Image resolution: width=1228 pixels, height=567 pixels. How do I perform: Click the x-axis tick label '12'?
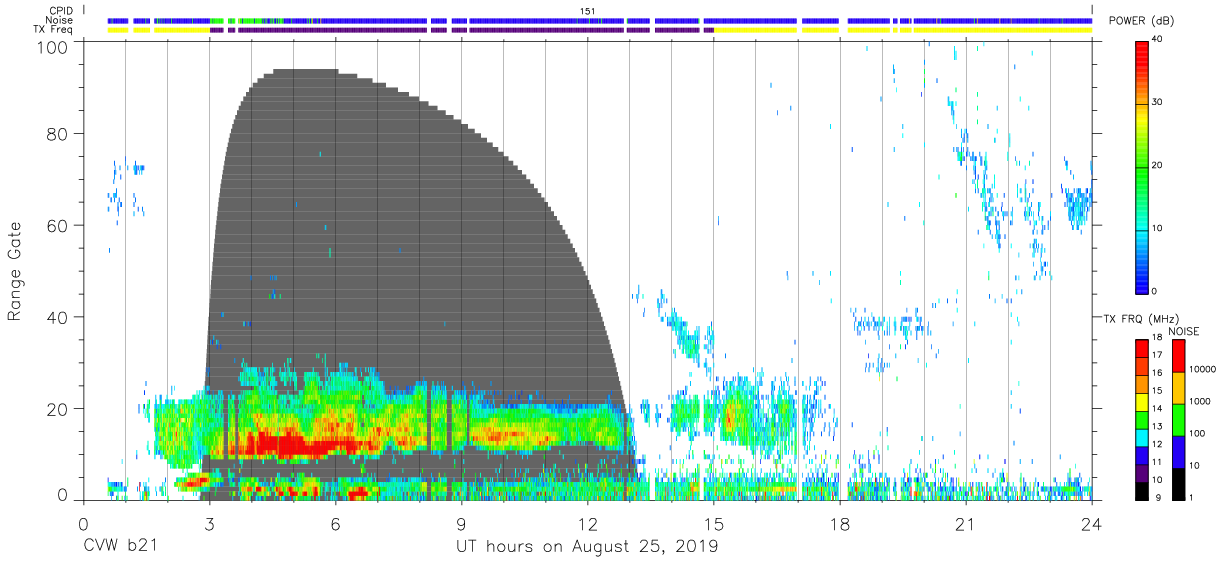point(587,524)
